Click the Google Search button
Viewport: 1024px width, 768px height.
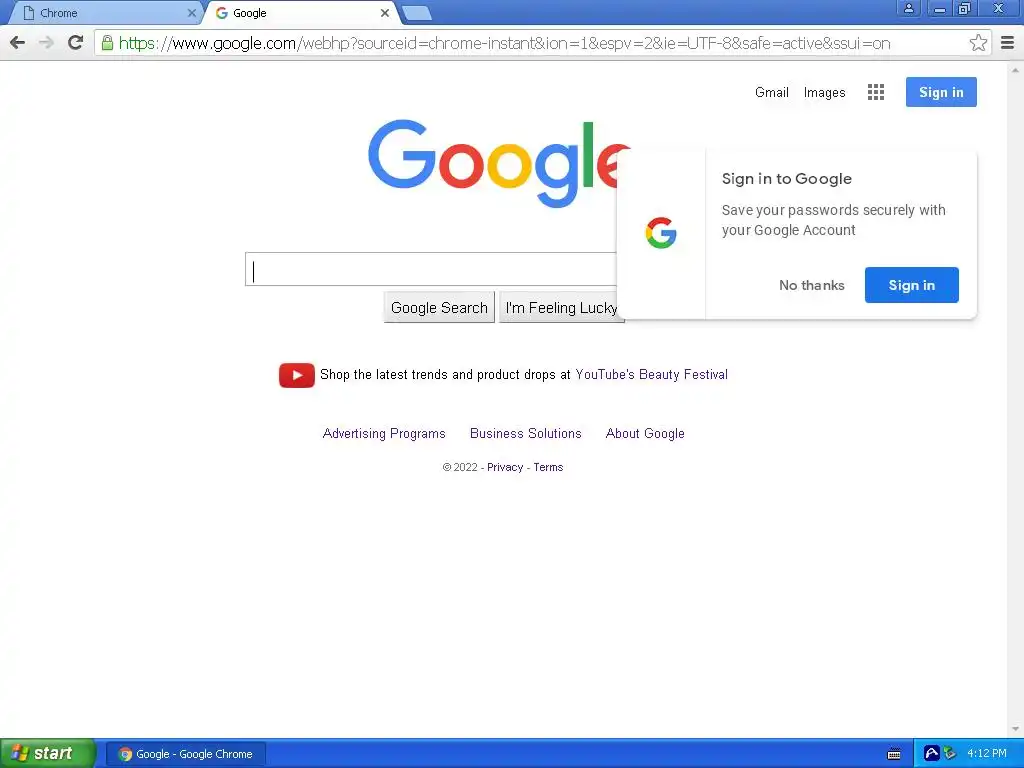pos(439,308)
